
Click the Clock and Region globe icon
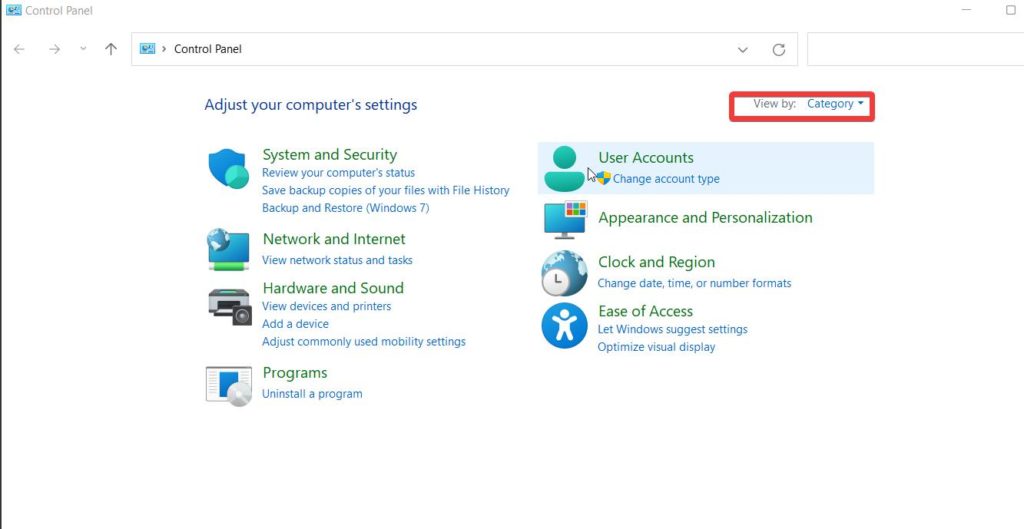point(564,273)
